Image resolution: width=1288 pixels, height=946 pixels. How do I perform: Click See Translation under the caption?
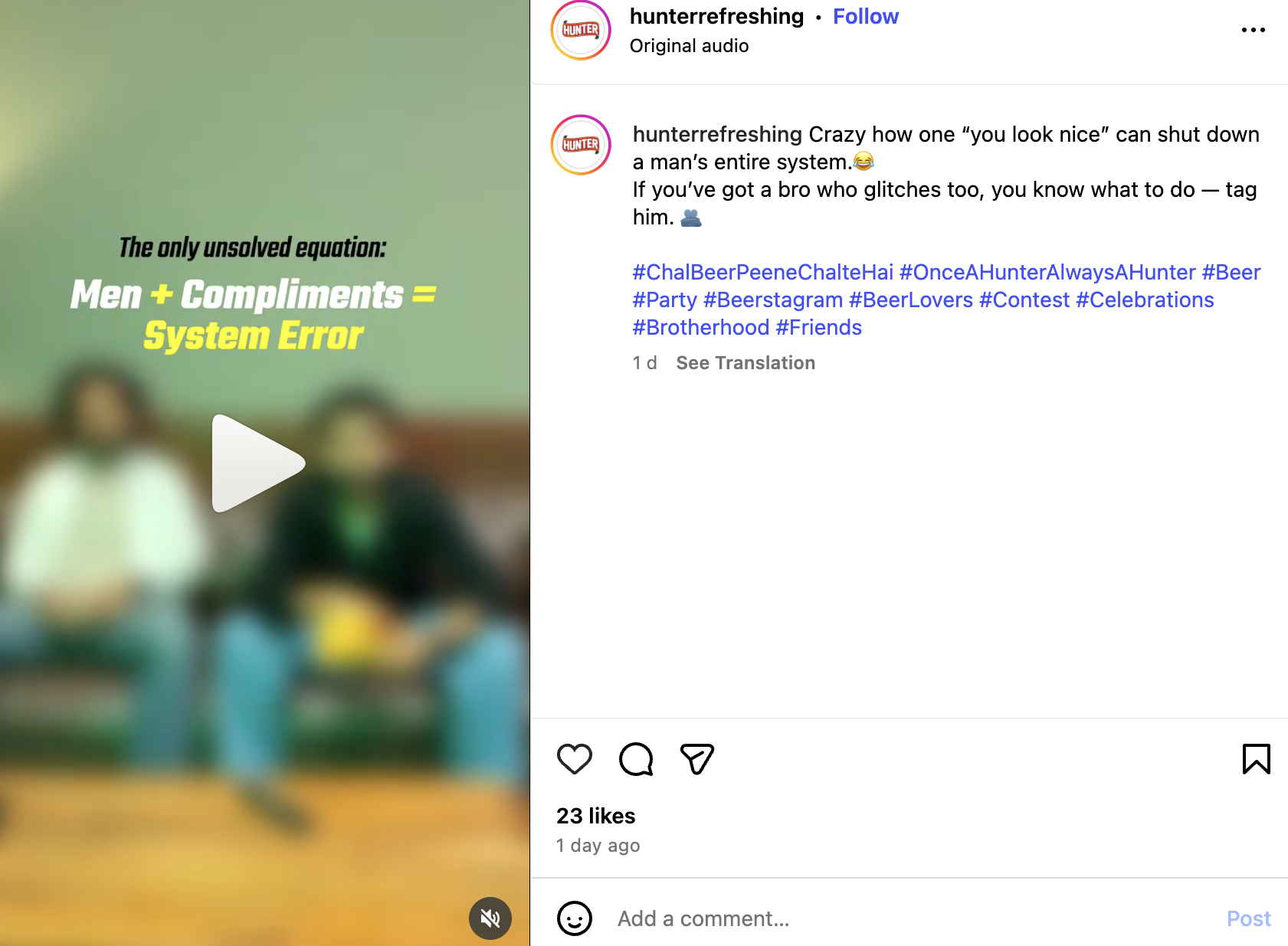click(746, 363)
